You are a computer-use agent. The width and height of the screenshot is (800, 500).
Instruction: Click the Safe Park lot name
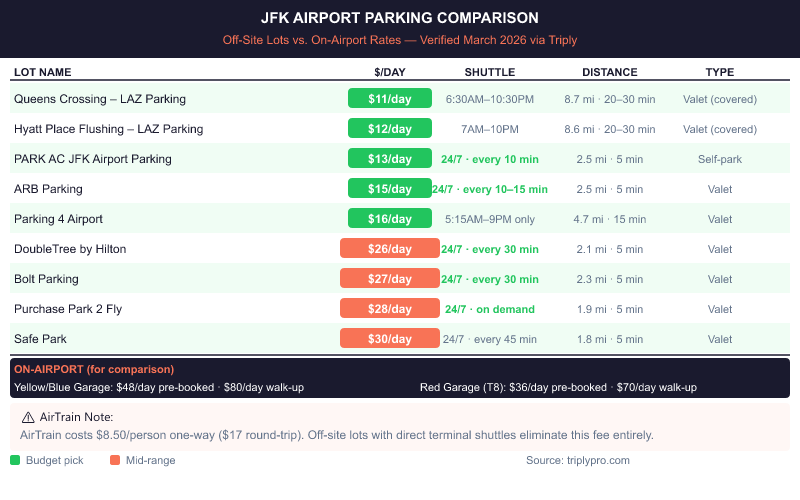click(40, 339)
